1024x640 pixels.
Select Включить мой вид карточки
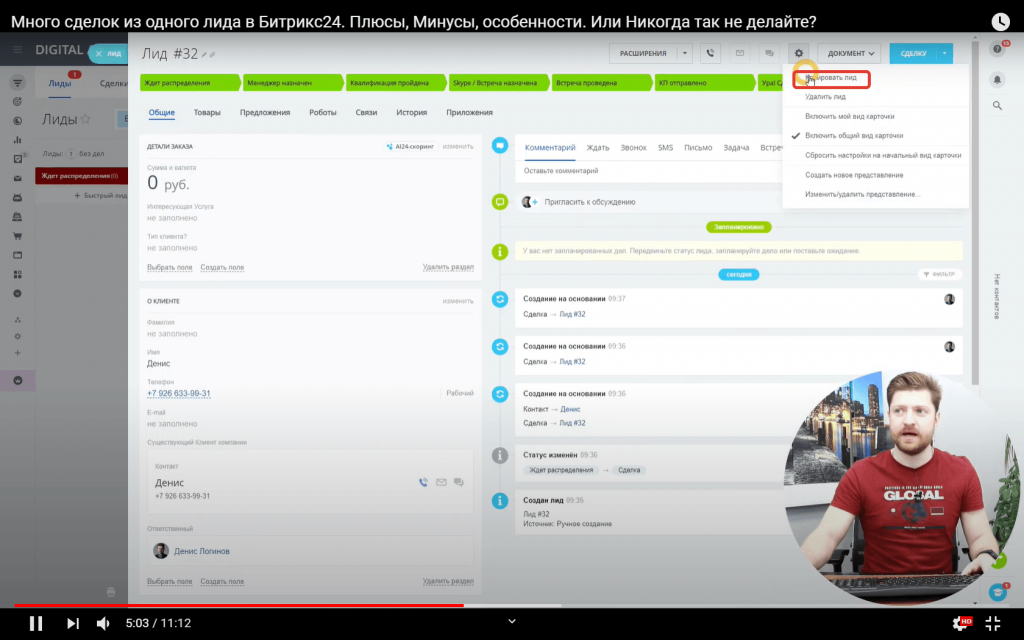click(850, 116)
